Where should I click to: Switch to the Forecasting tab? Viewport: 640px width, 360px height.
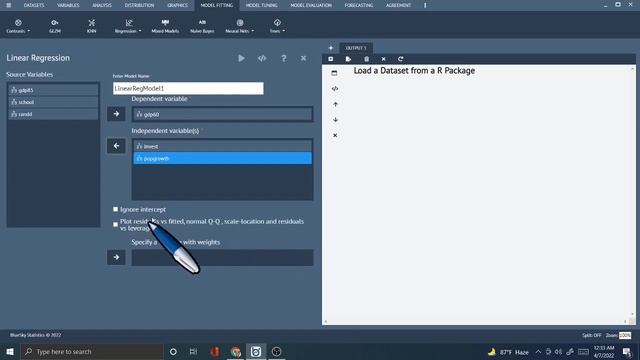tap(359, 5)
